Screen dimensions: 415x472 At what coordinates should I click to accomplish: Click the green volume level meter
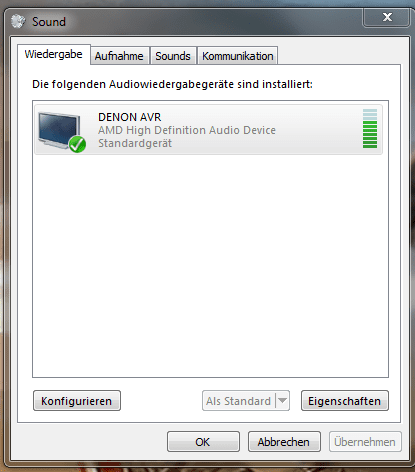click(x=370, y=128)
